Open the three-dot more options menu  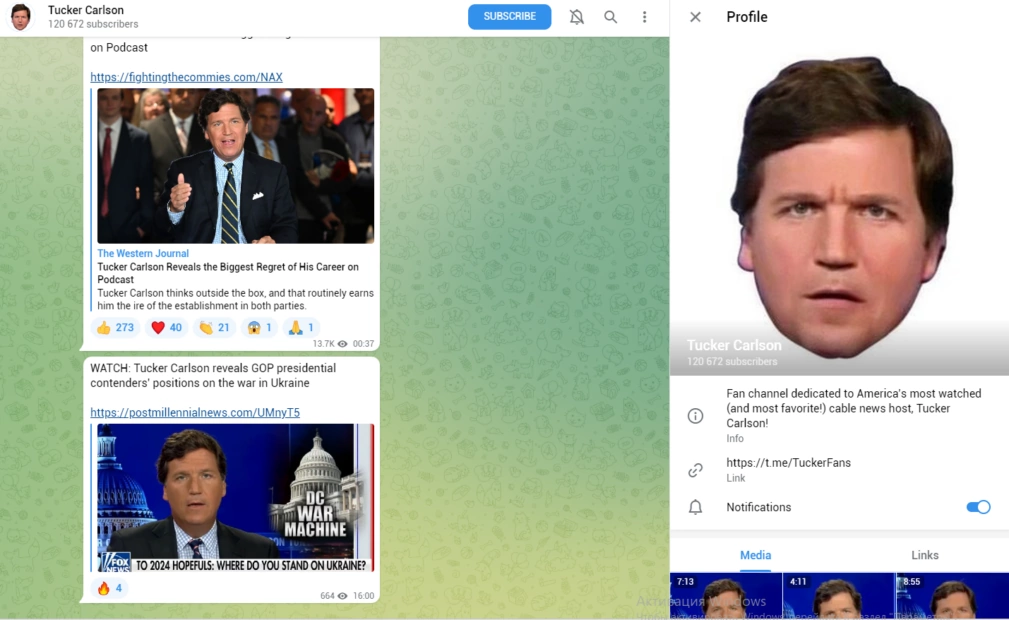[644, 17]
